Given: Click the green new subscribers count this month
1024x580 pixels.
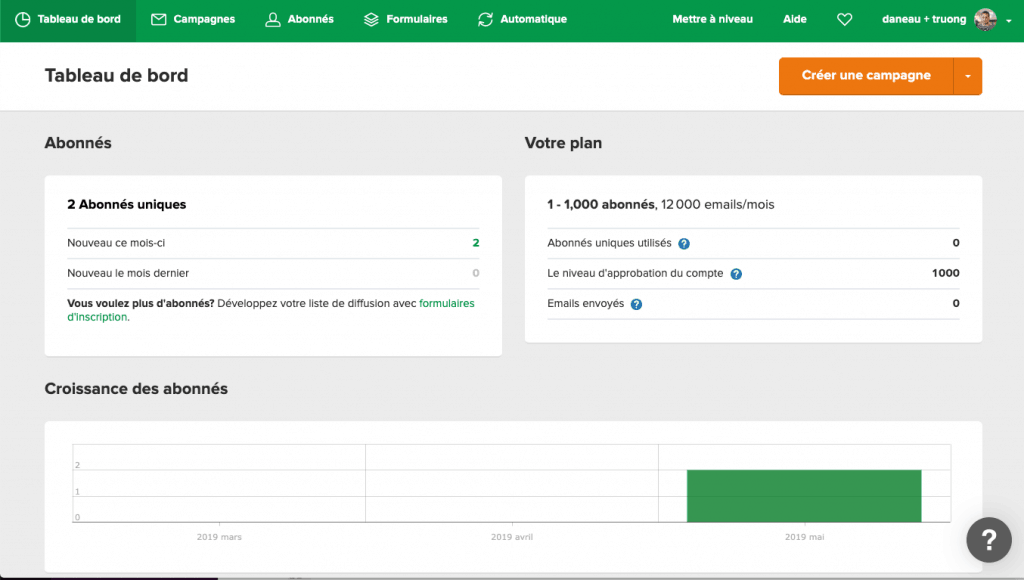Looking at the screenshot, I should click(475, 243).
